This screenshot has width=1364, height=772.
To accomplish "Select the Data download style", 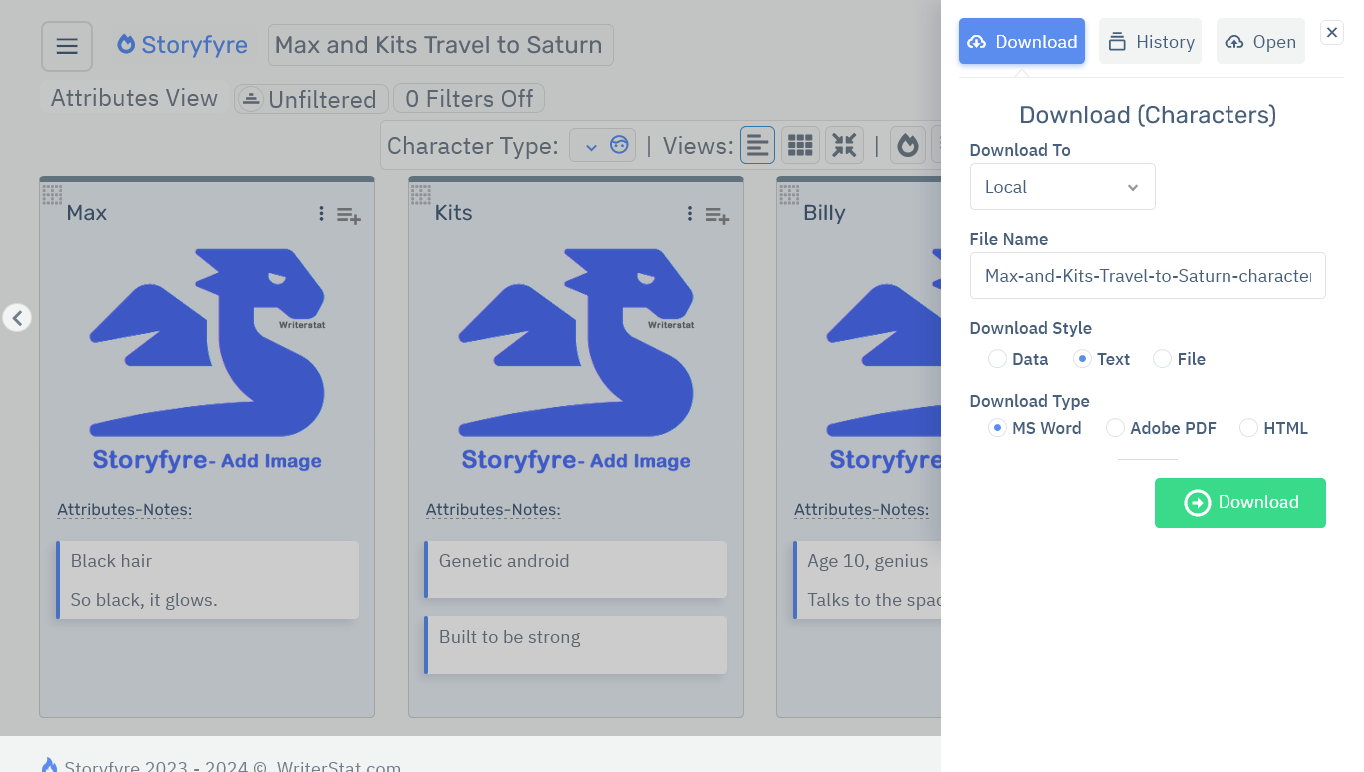I will (x=997, y=358).
